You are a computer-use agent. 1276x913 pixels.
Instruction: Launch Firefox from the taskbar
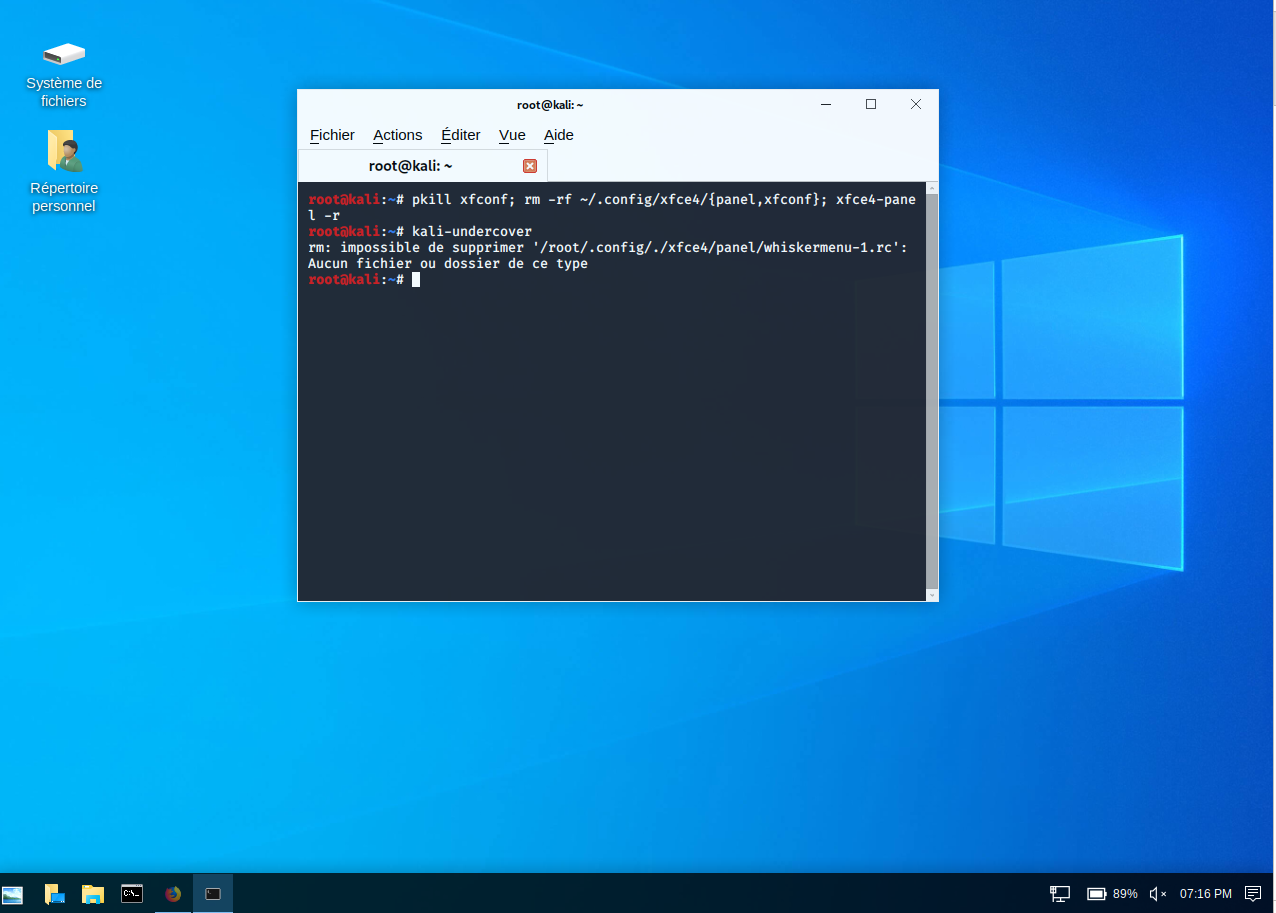173,894
